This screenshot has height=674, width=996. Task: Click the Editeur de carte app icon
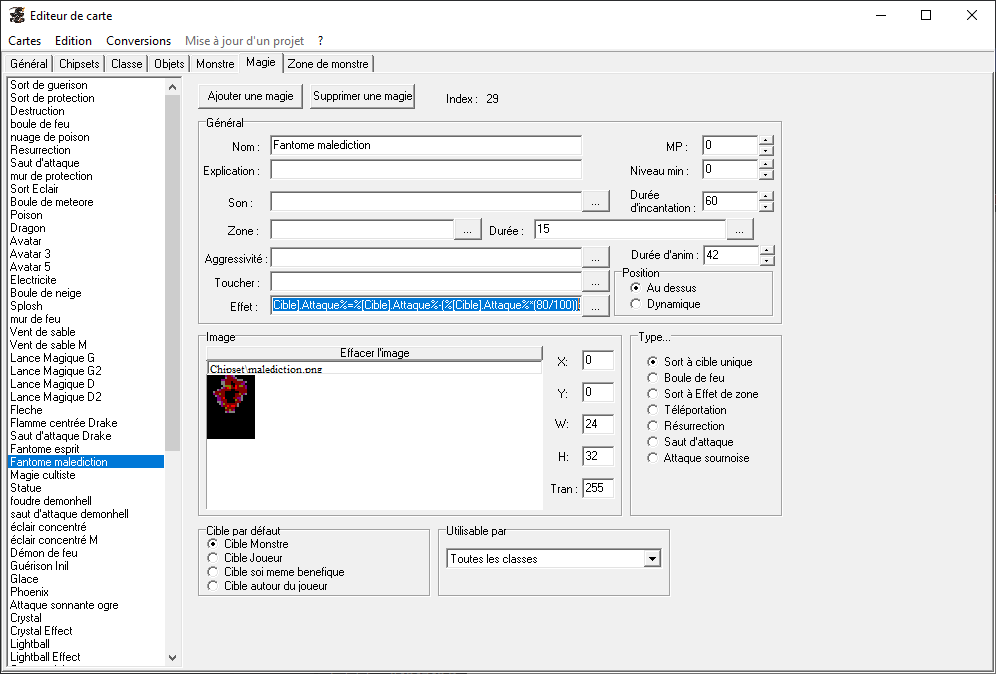(17, 16)
